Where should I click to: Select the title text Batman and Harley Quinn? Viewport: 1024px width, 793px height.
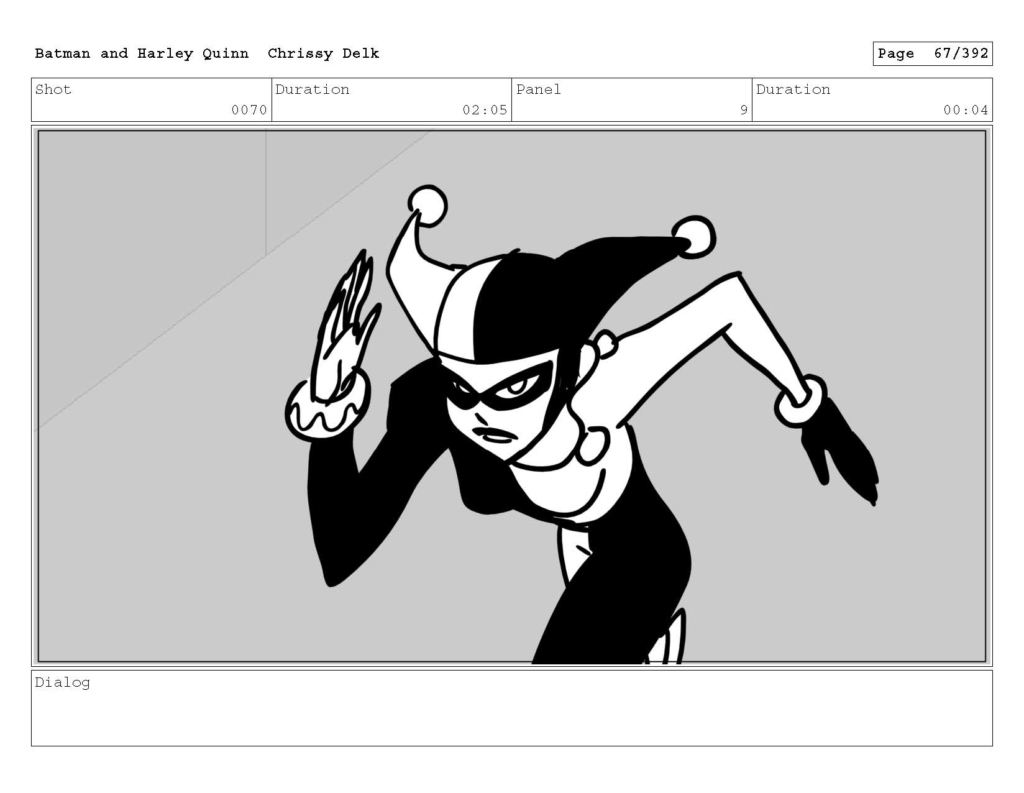pos(142,54)
